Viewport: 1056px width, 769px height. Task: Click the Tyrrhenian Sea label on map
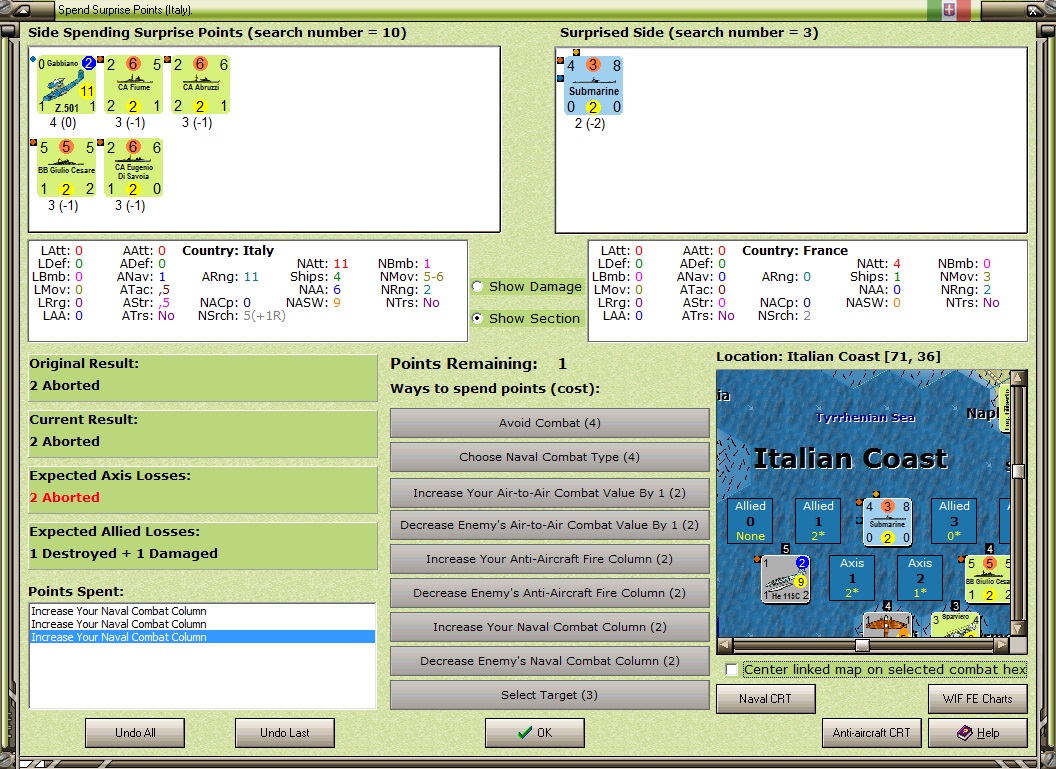[865, 417]
